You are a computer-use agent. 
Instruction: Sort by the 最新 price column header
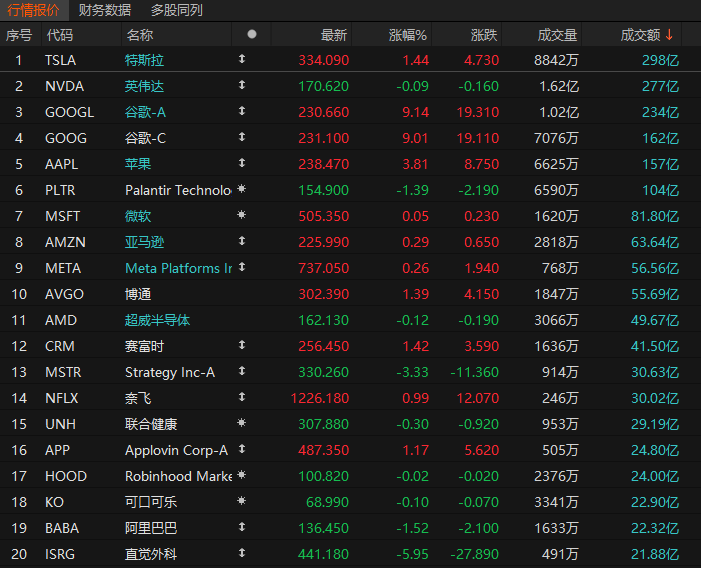pyautogui.click(x=334, y=35)
